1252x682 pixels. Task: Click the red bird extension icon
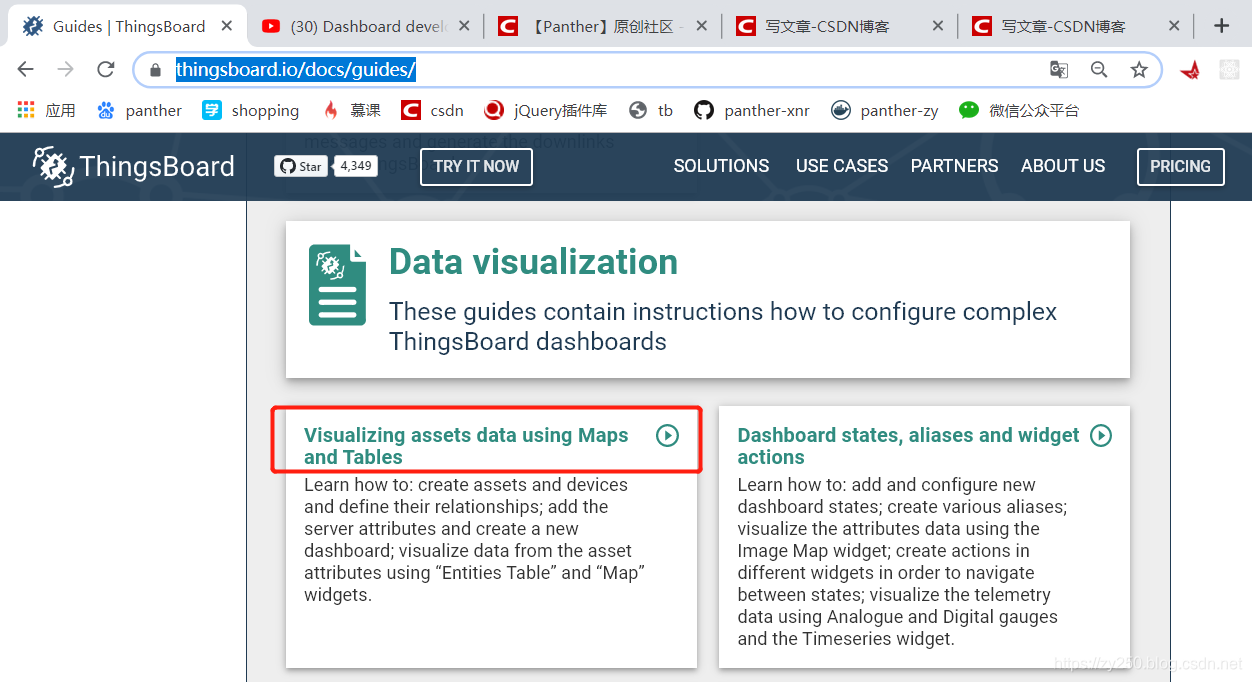[x=1190, y=70]
